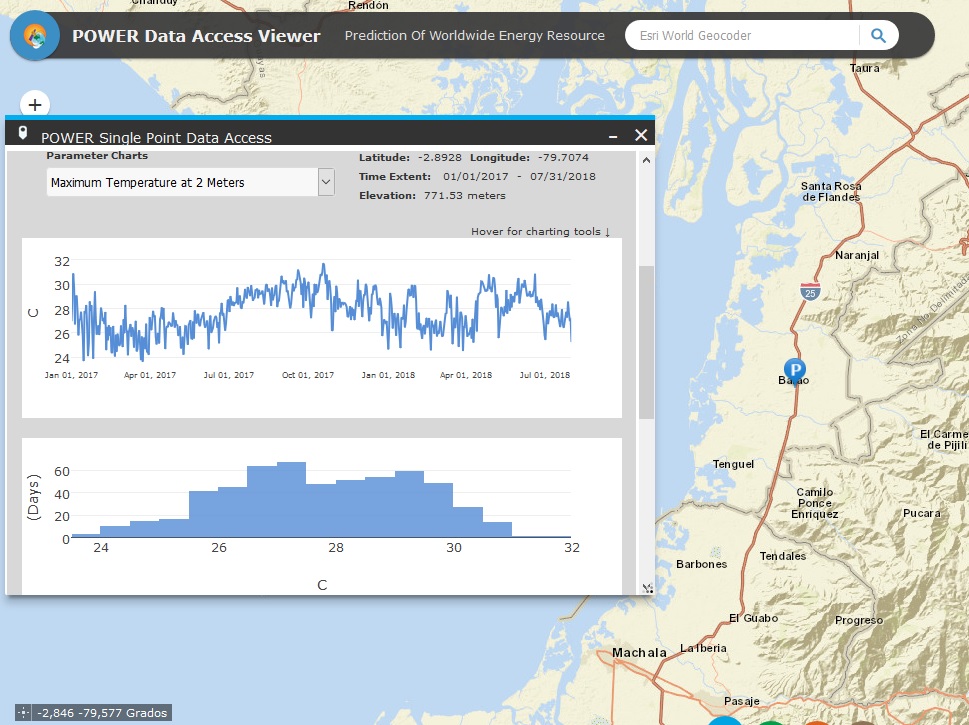Click the Machala city label on the map
Image resolution: width=969 pixels, height=725 pixels.
coord(639,653)
